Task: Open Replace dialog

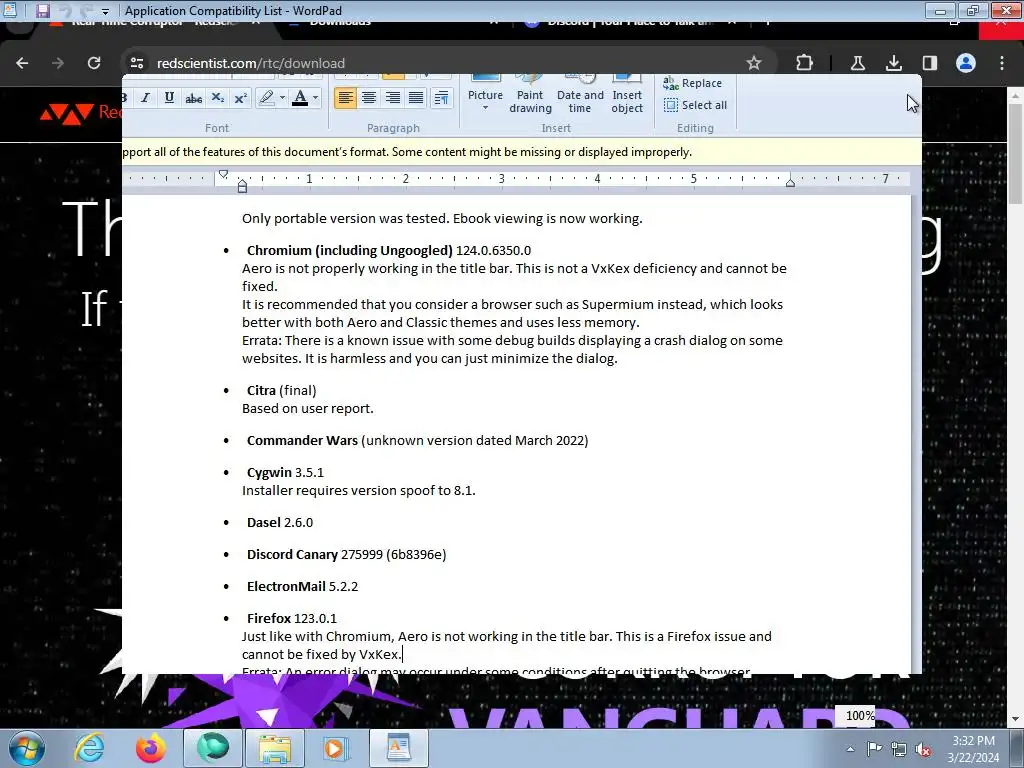Action: (x=693, y=83)
